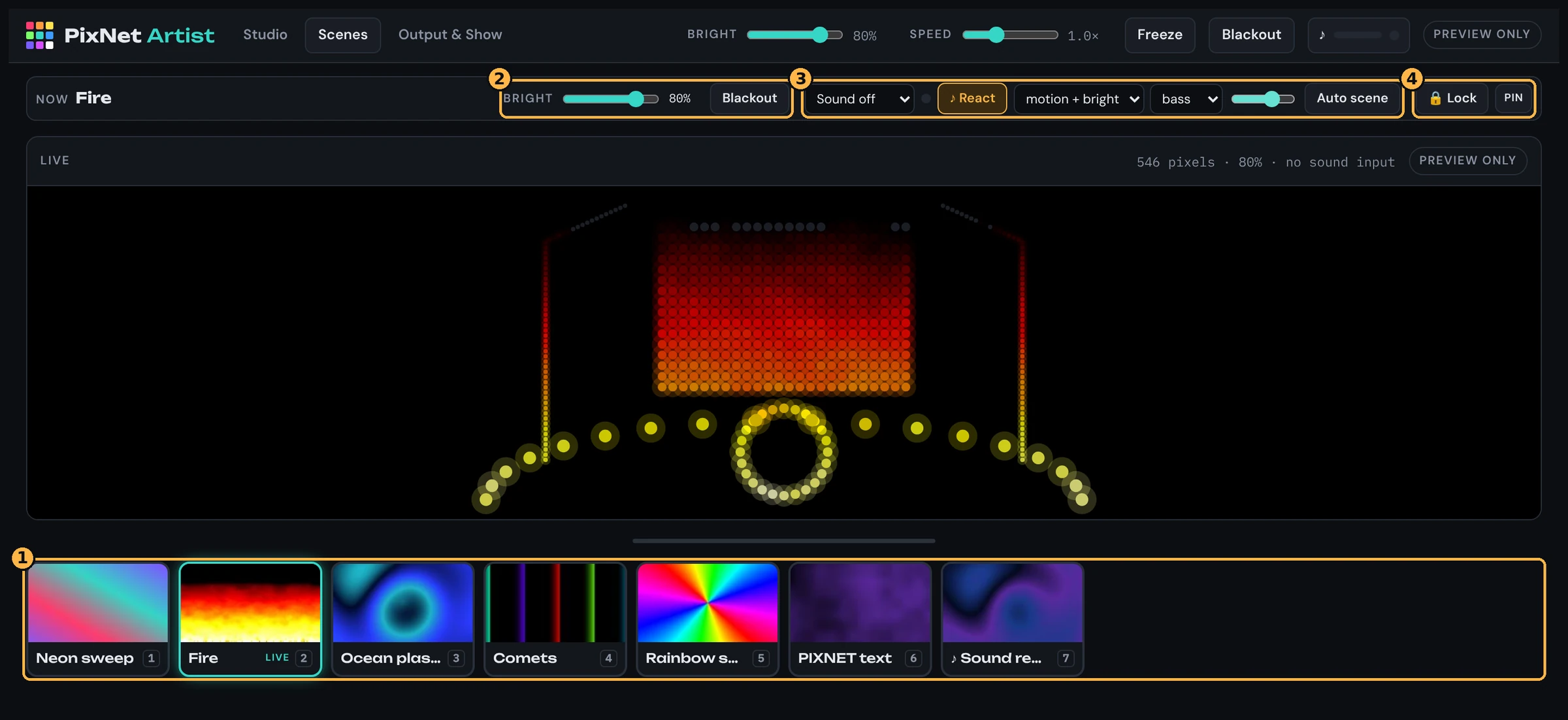
Task: Open the Studio tab
Action: 265,35
